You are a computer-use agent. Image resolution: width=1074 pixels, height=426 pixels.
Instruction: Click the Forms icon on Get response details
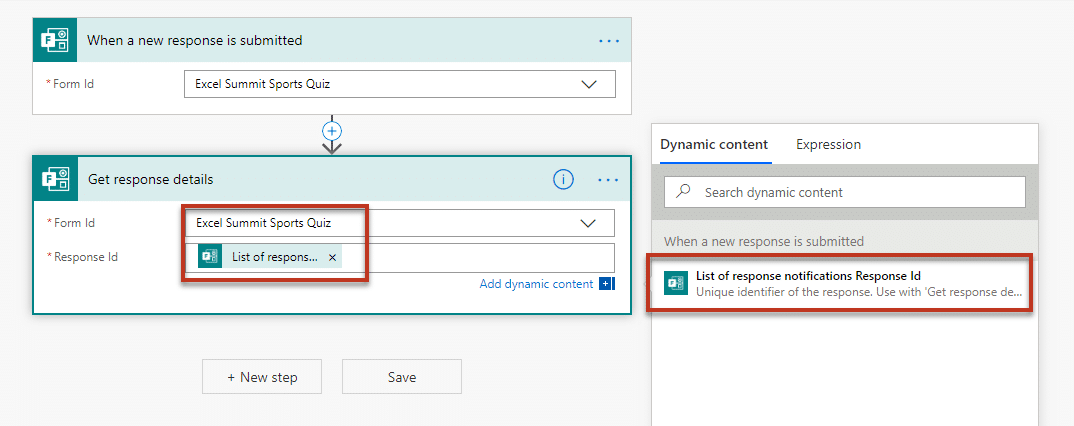pyautogui.click(x=53, y=180)
